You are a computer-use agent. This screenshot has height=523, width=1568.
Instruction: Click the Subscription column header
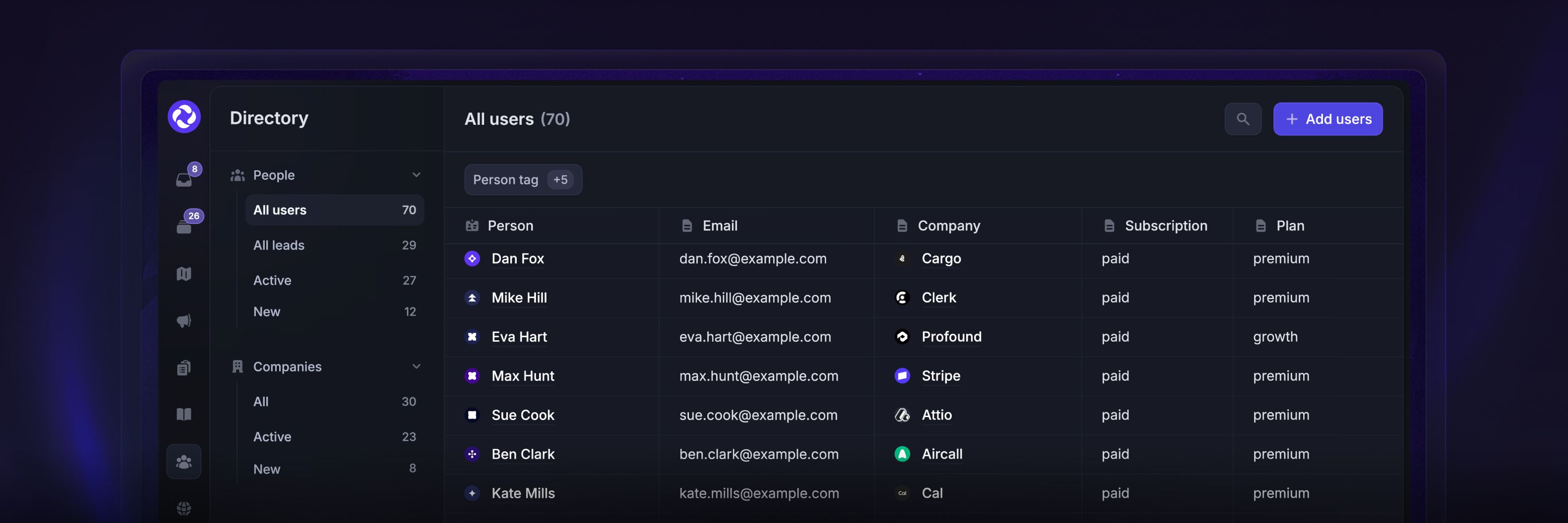click(1165, 226)
